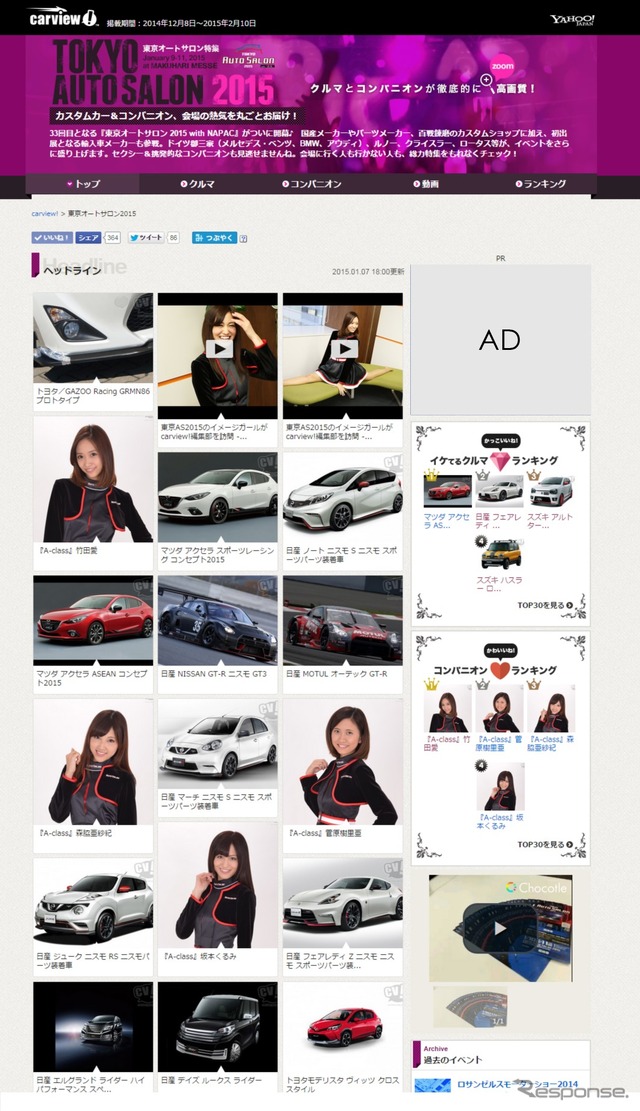Click the heart icon in companion ranking header

500,670
